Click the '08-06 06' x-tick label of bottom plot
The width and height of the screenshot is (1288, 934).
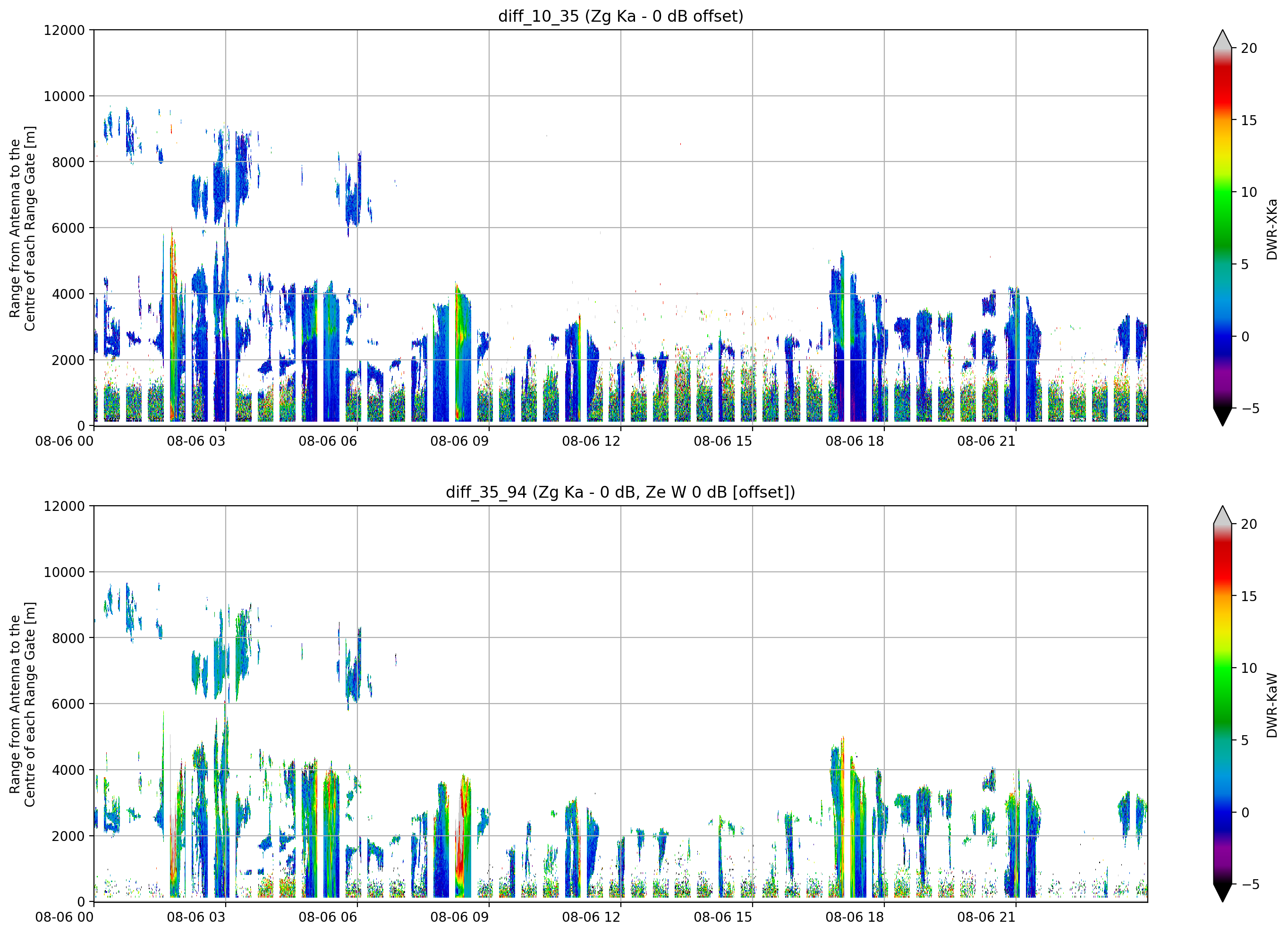pyautogui.click(x=328, y=917)
